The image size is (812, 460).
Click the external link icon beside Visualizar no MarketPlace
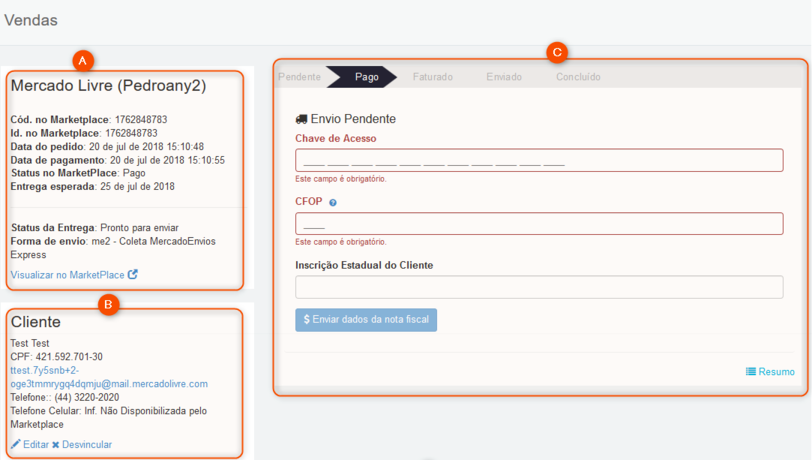coord(133,274)
